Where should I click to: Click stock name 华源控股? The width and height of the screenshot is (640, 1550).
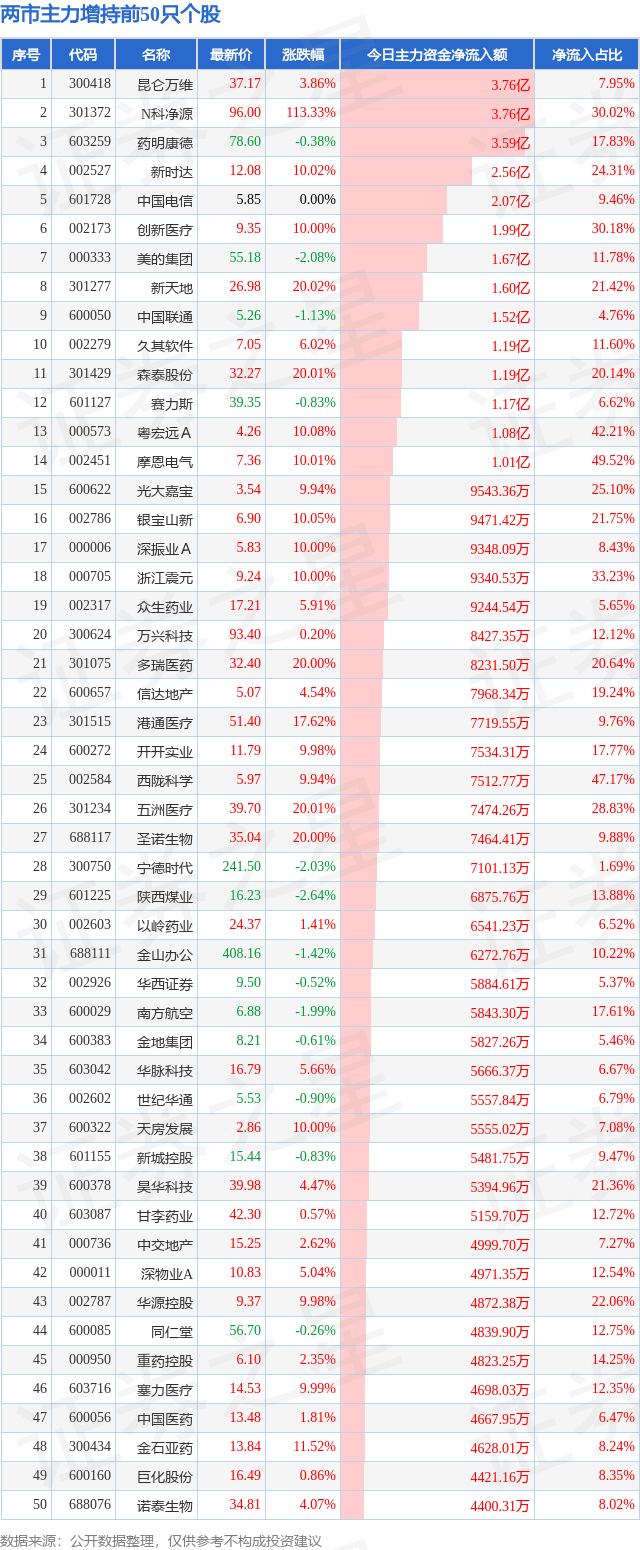(165, 1302)
